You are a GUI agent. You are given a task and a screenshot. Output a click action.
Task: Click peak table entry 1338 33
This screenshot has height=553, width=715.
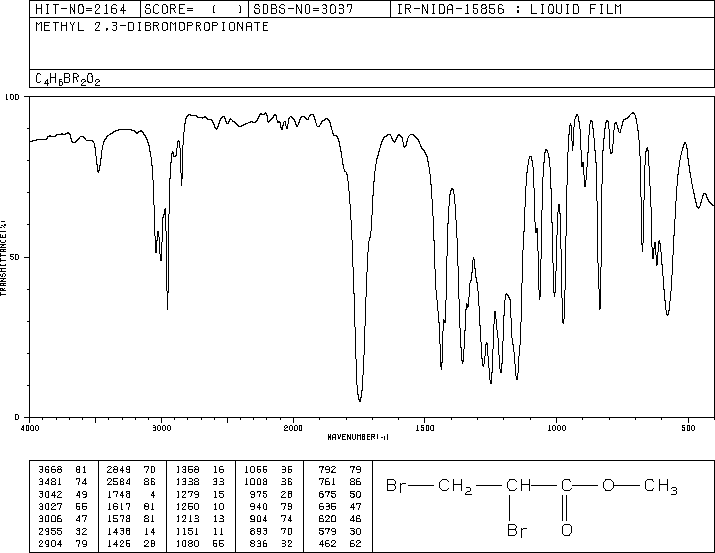click(200, 482)
